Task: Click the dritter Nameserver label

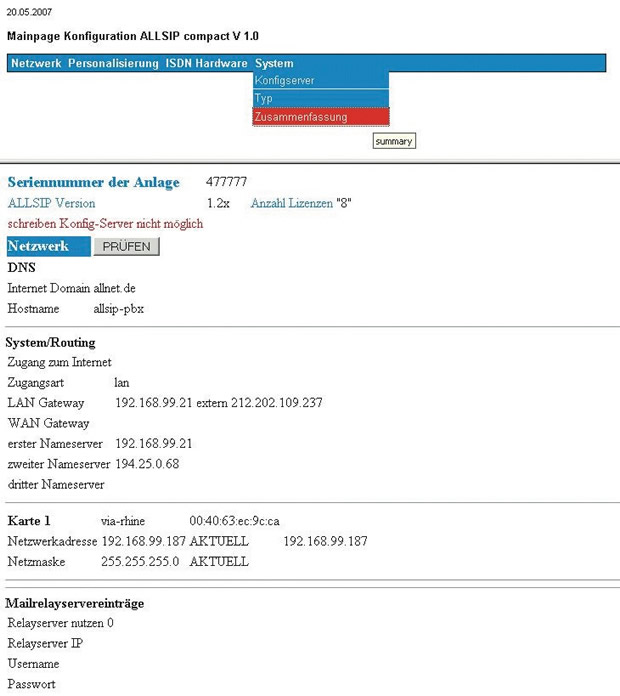Action: [x=56, y=484]
